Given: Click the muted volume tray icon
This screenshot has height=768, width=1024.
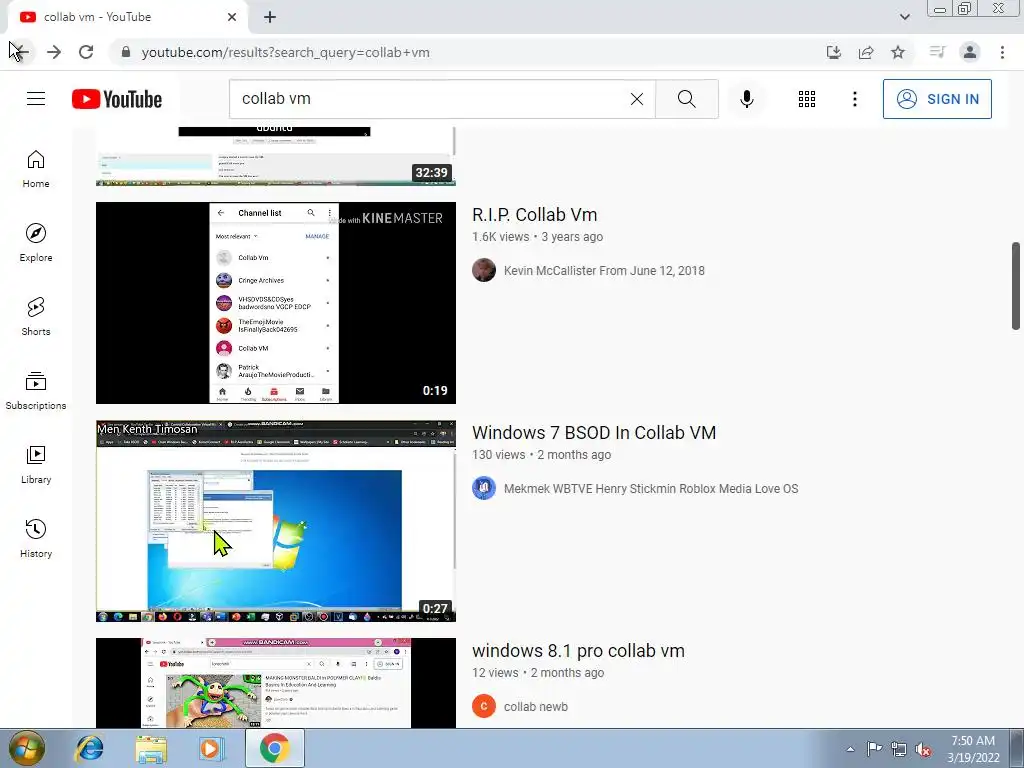Looking at the screenshot, I should (x=923, y=749).
